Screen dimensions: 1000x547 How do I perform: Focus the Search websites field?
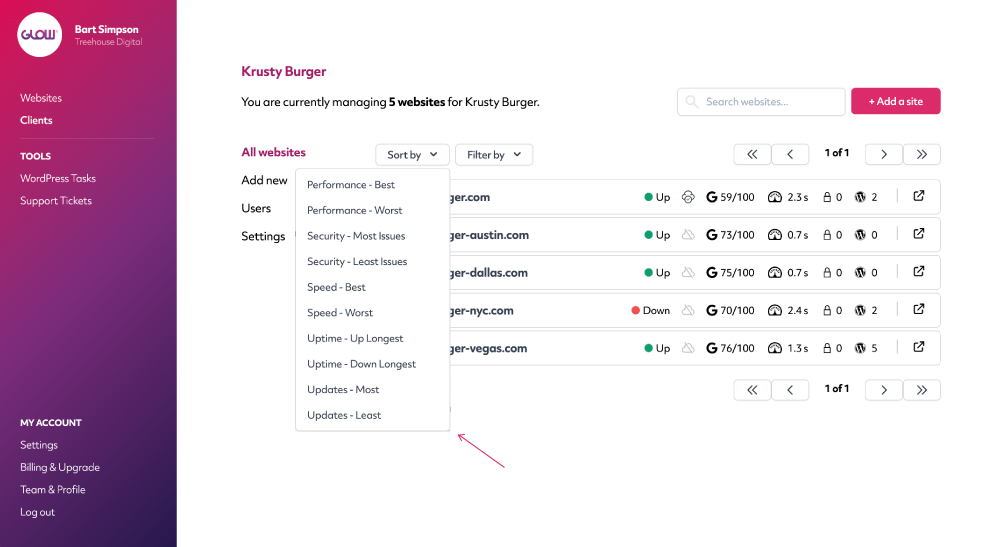tap(761, 101)
